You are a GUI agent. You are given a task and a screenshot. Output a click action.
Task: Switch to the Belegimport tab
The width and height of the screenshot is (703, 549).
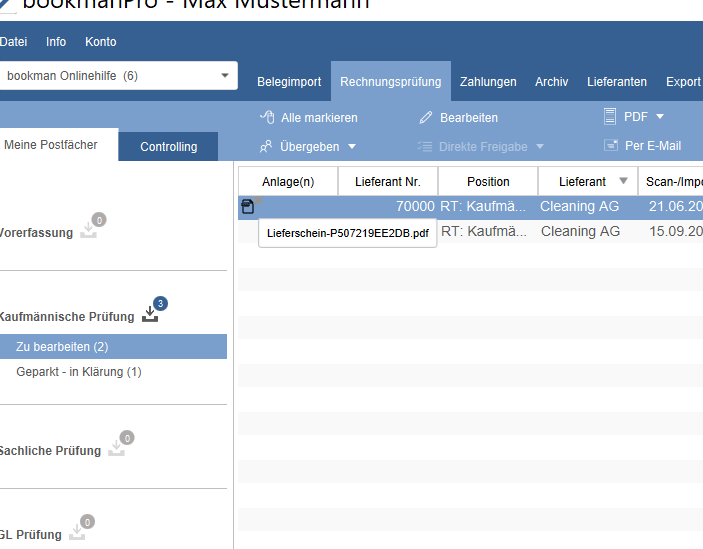(x=289, y=82)
